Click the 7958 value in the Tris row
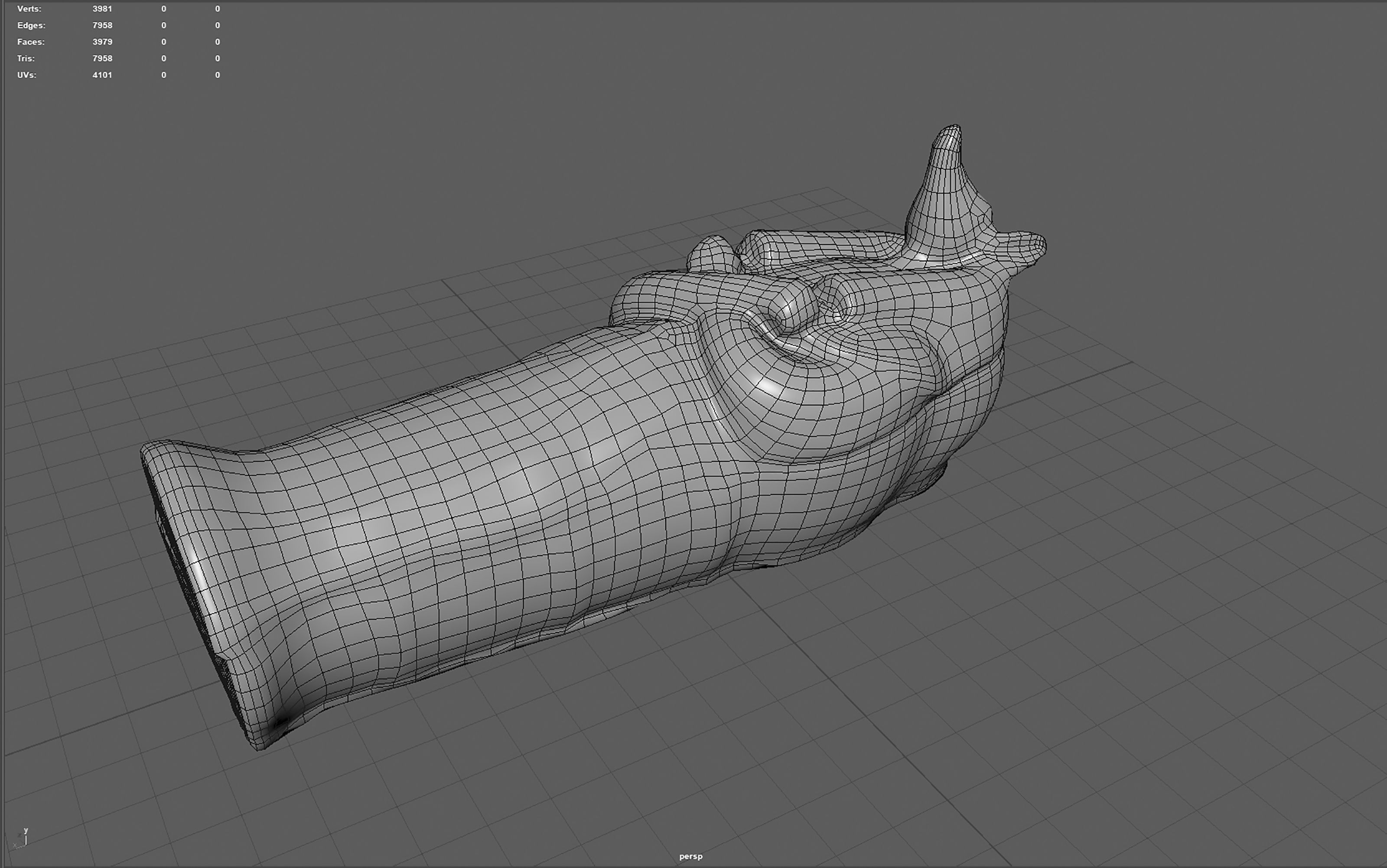 [x=102, y=59]
